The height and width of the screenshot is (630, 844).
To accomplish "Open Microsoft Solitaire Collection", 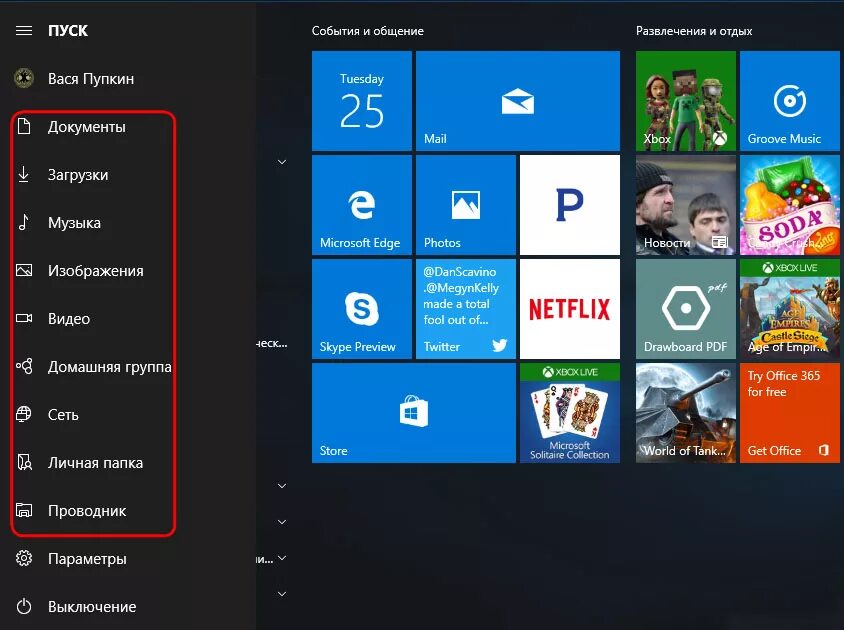I will click(569, 412).
